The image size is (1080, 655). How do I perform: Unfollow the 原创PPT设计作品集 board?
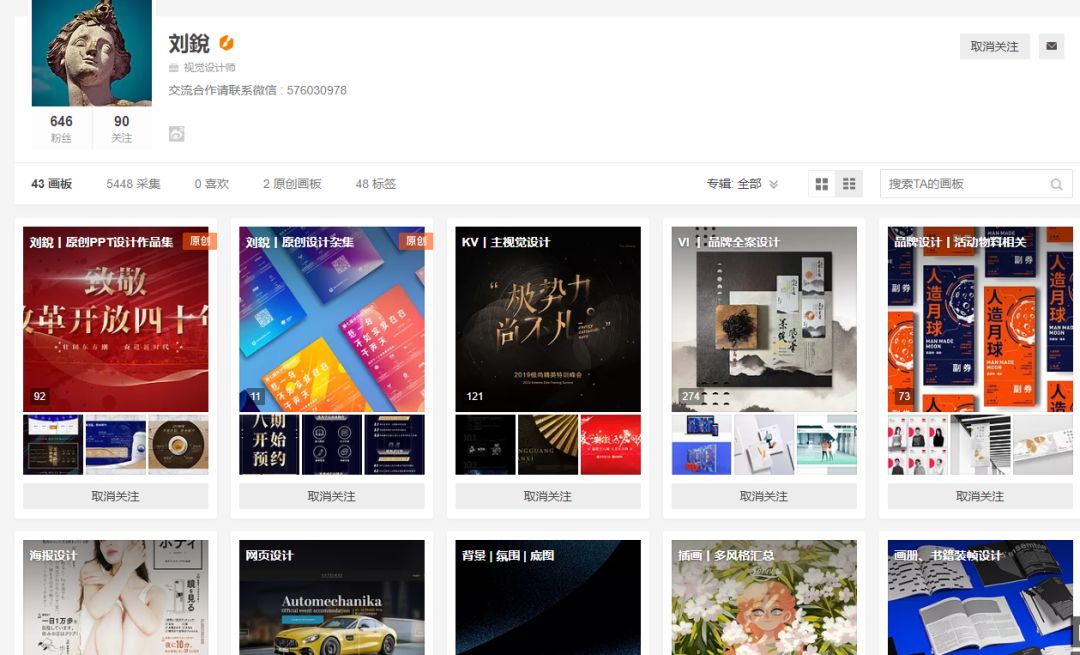pos(116,496)
